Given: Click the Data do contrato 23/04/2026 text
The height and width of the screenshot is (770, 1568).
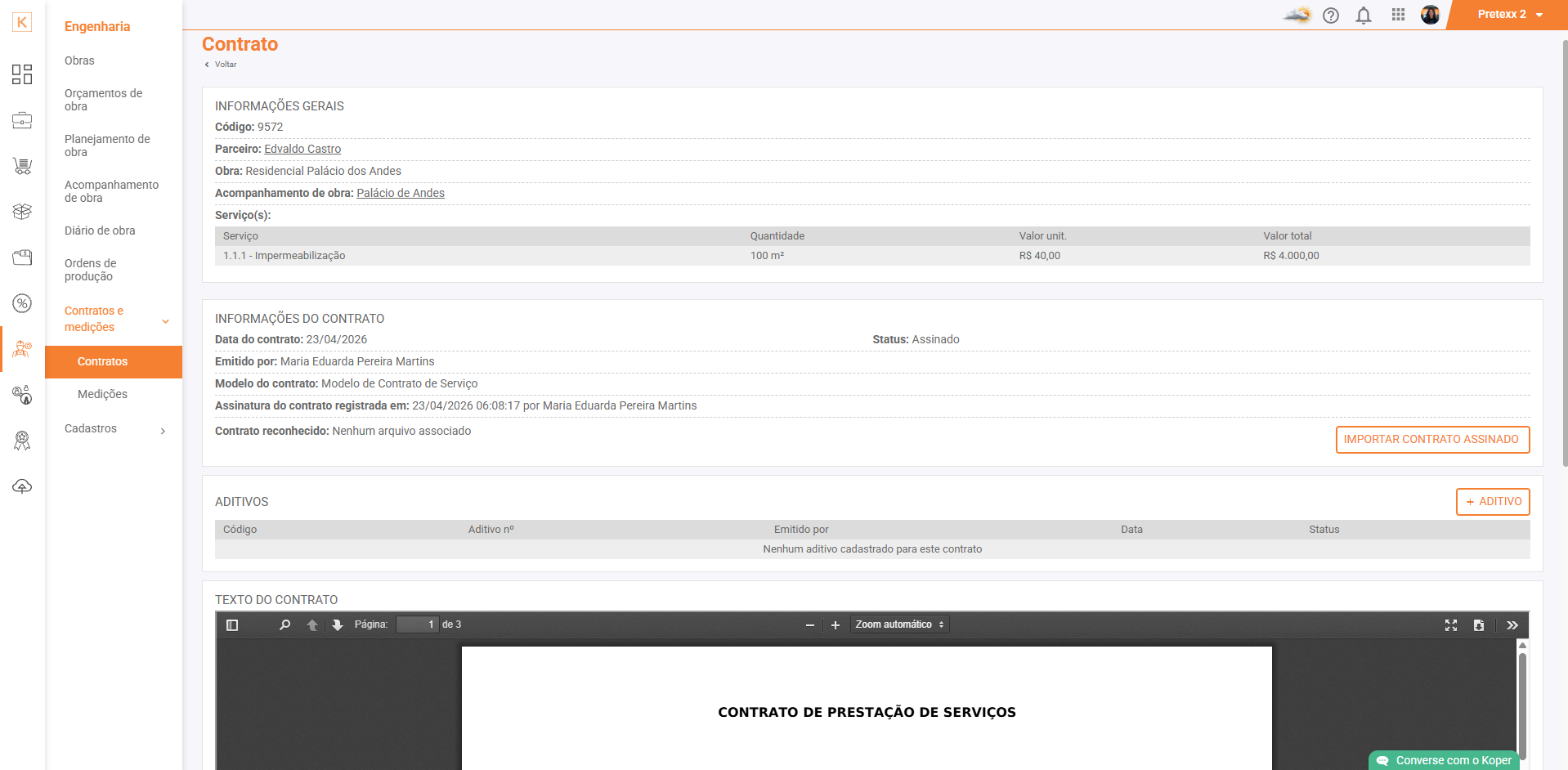Looking at the screenshot, I should (291, 339).
